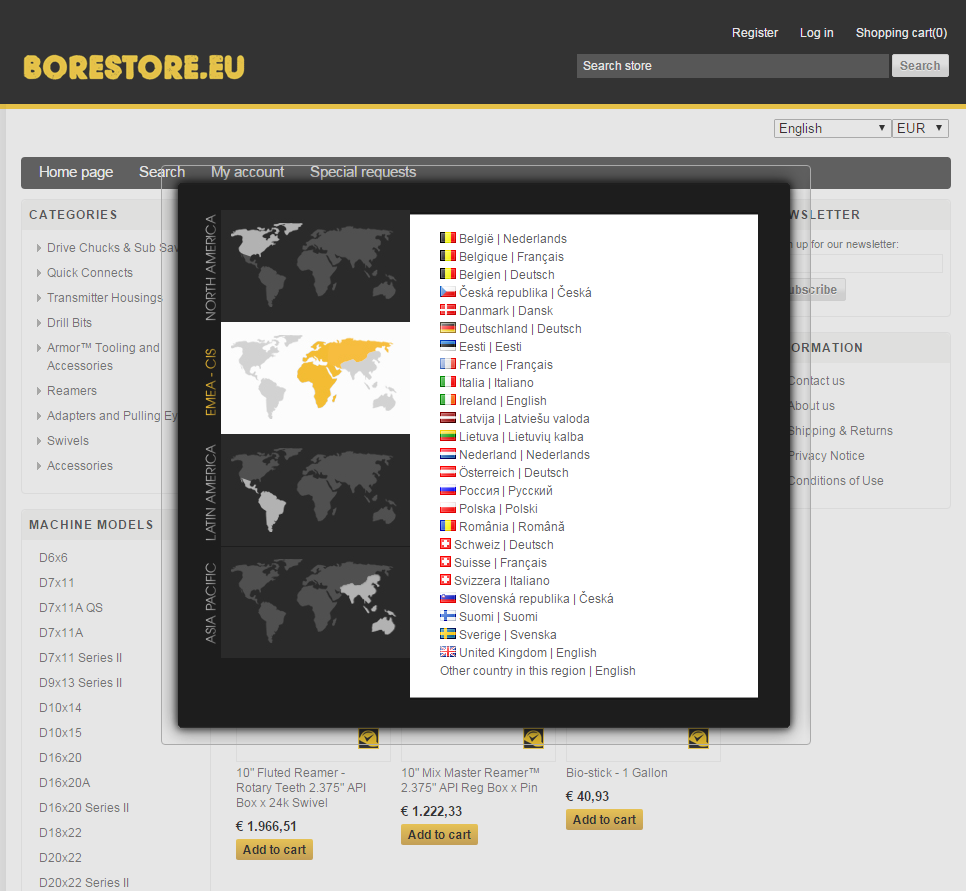Open the Shipping & Returns link

[840, 431]
